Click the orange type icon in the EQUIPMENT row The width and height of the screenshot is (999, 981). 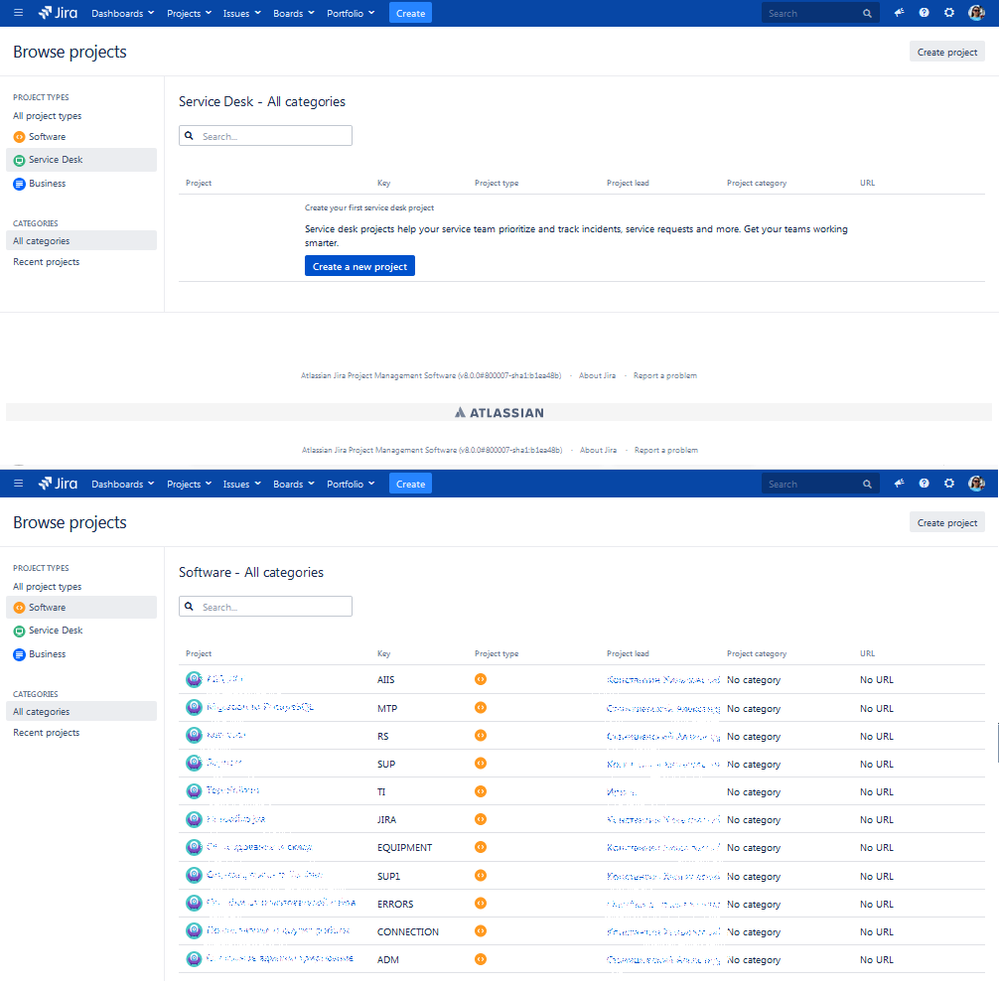(480, 847)
